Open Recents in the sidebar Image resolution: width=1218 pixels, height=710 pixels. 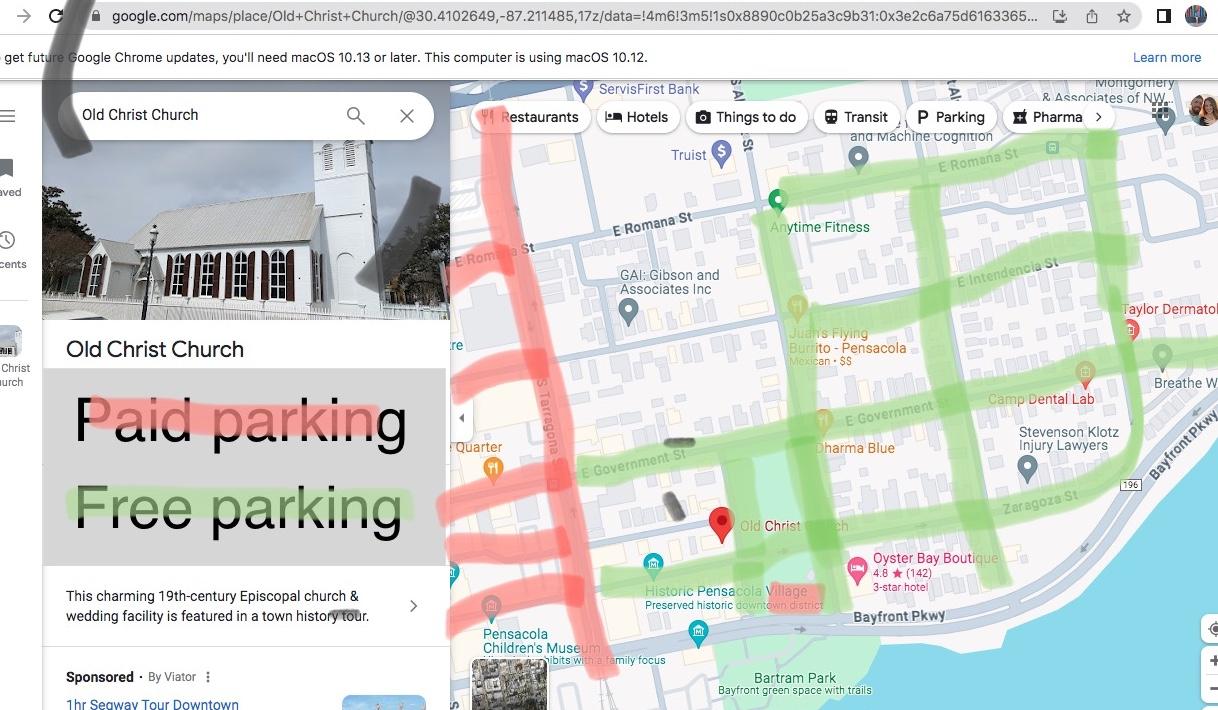pyautogui.click(x=9, y=250)
